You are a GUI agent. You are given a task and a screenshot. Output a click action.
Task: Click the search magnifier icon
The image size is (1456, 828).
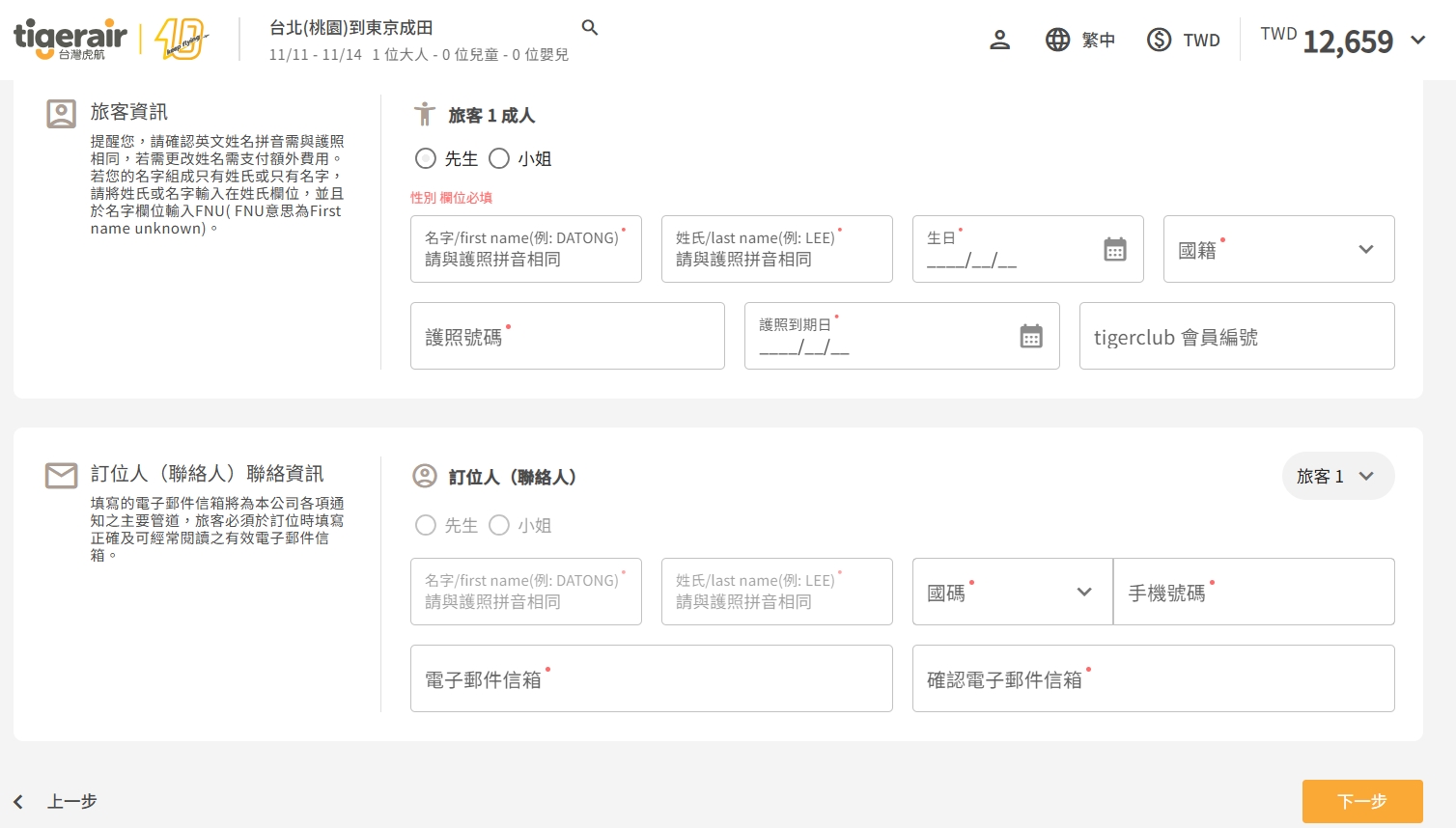pos(590,28)
